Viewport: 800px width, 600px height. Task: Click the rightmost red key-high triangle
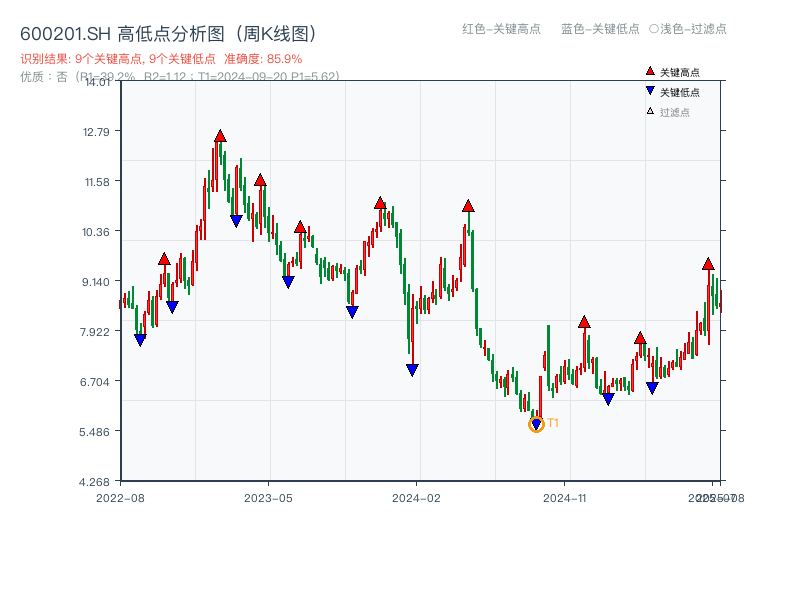[x=707, y=265]
